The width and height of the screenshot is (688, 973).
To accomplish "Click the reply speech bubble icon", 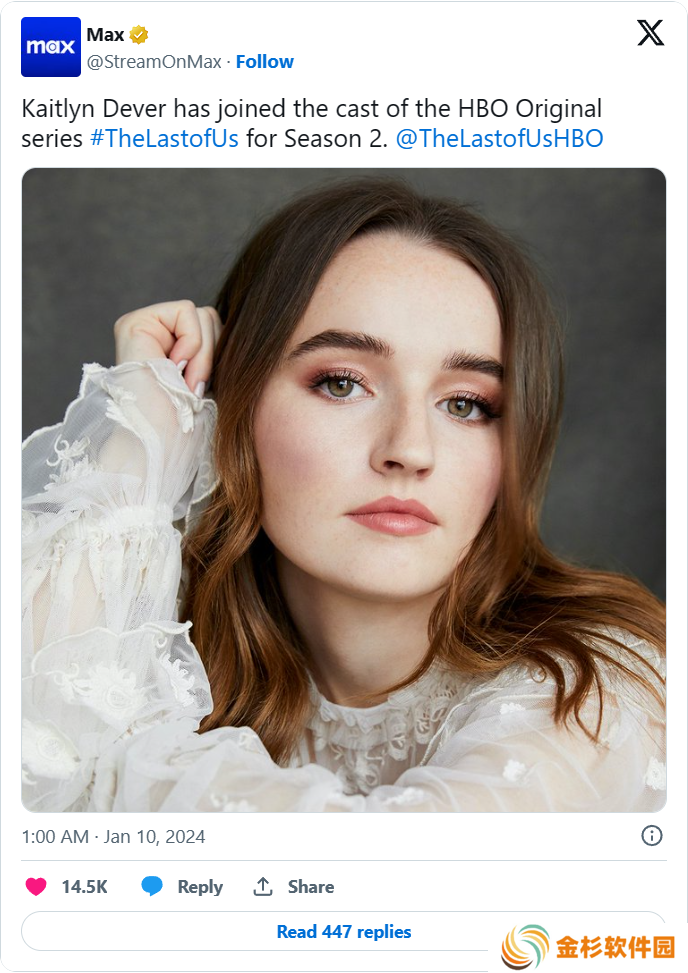I will point(152,886).
